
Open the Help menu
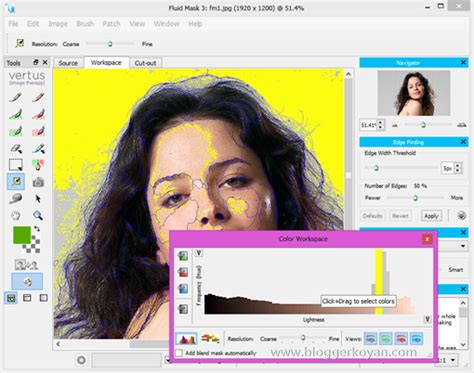pos(195,24)
